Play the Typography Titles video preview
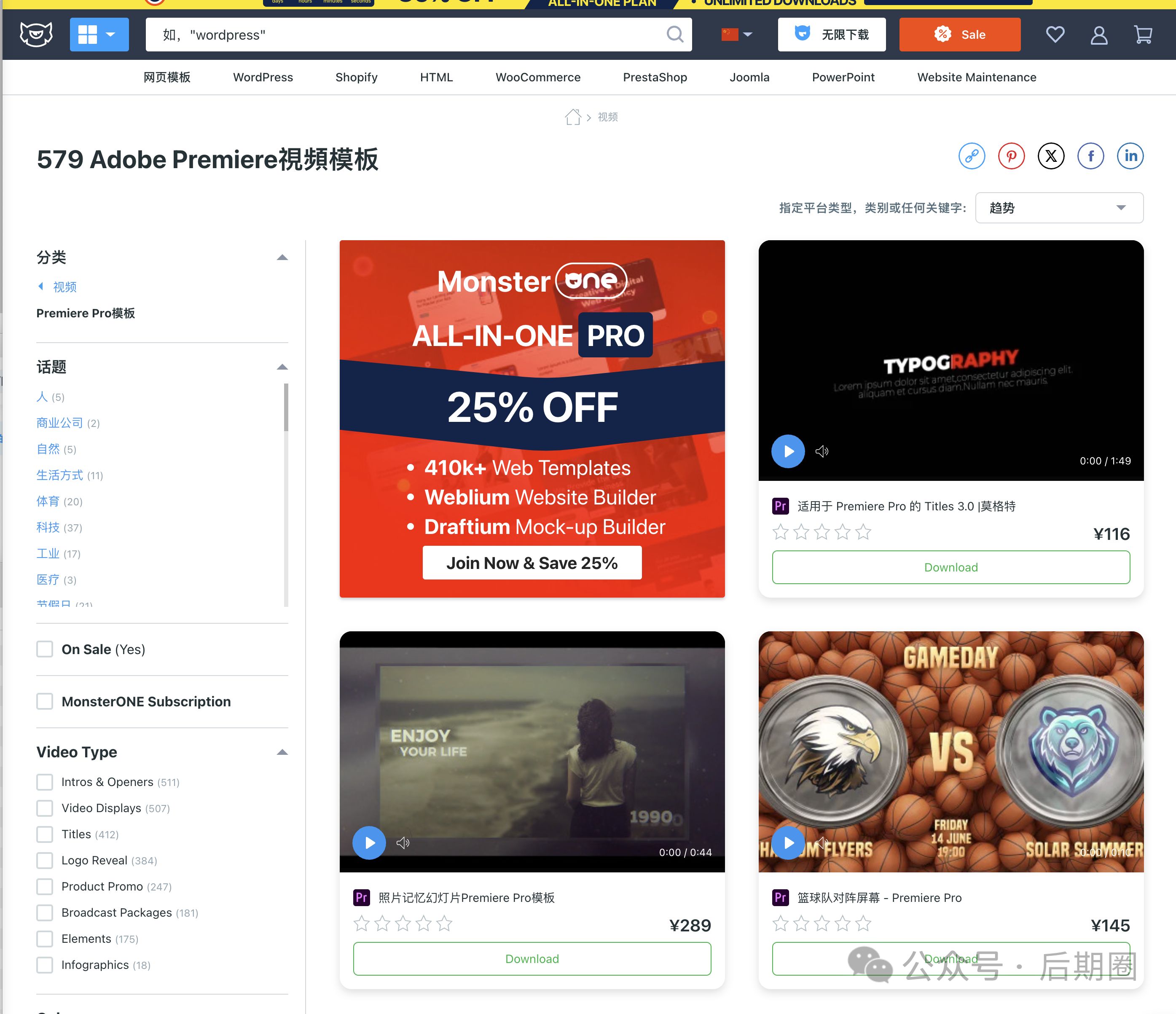 click(788, 451)
